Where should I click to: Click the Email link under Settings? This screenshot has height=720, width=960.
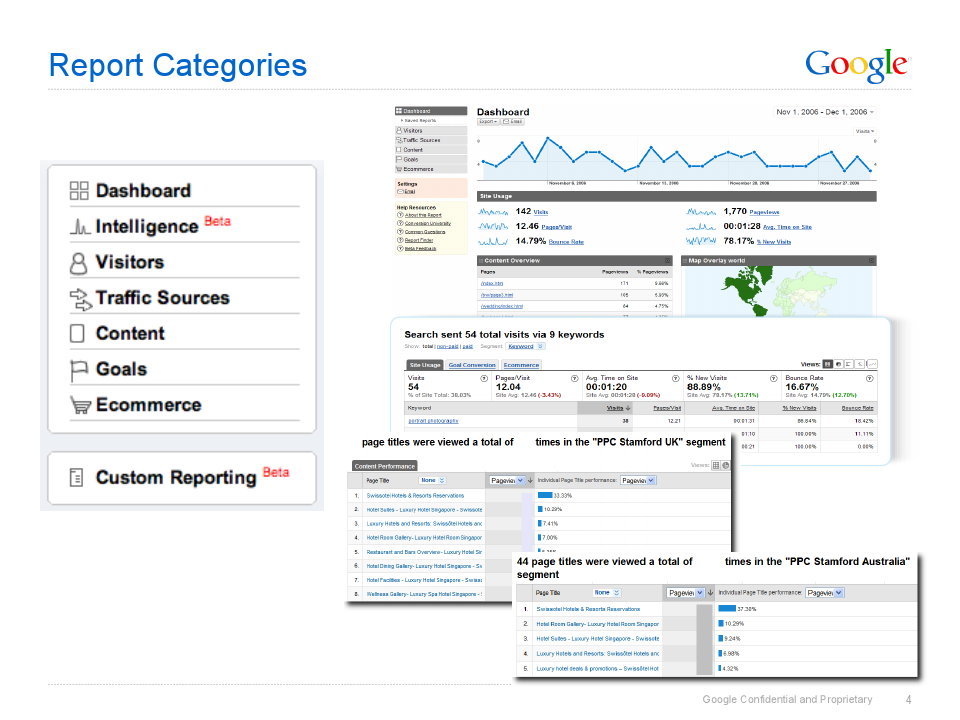point(408,192)
